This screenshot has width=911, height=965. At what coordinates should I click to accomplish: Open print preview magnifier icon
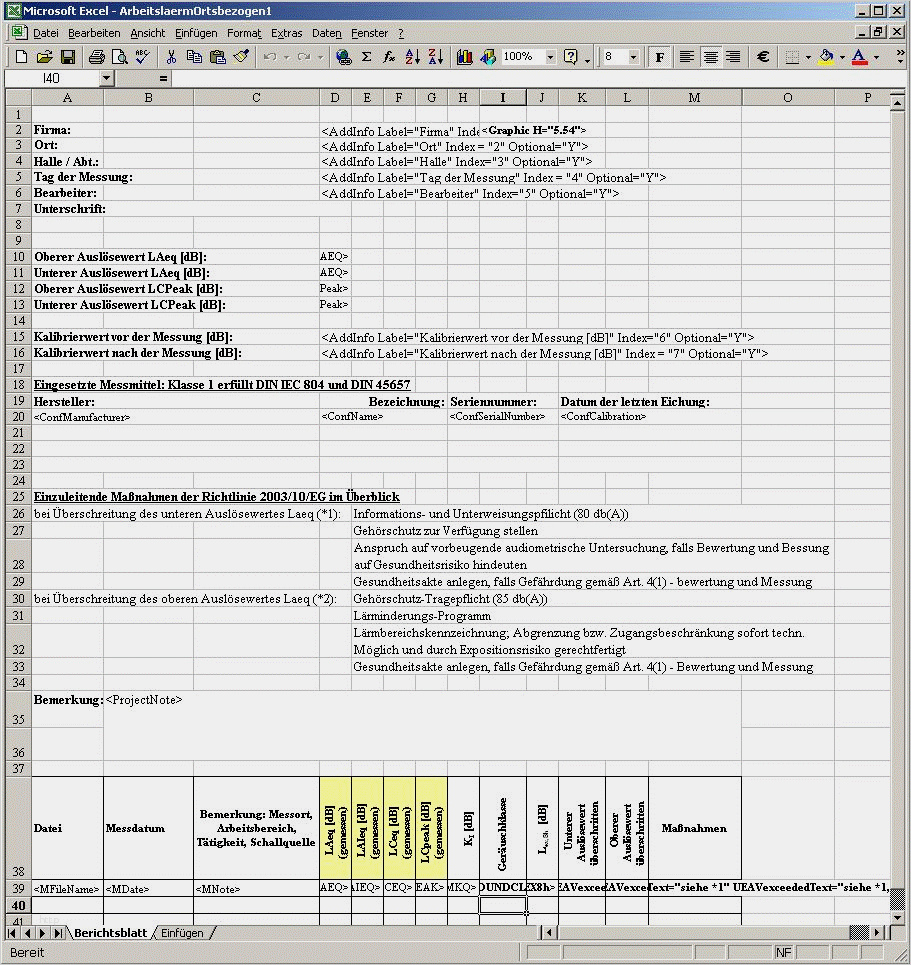pos(119,57)
